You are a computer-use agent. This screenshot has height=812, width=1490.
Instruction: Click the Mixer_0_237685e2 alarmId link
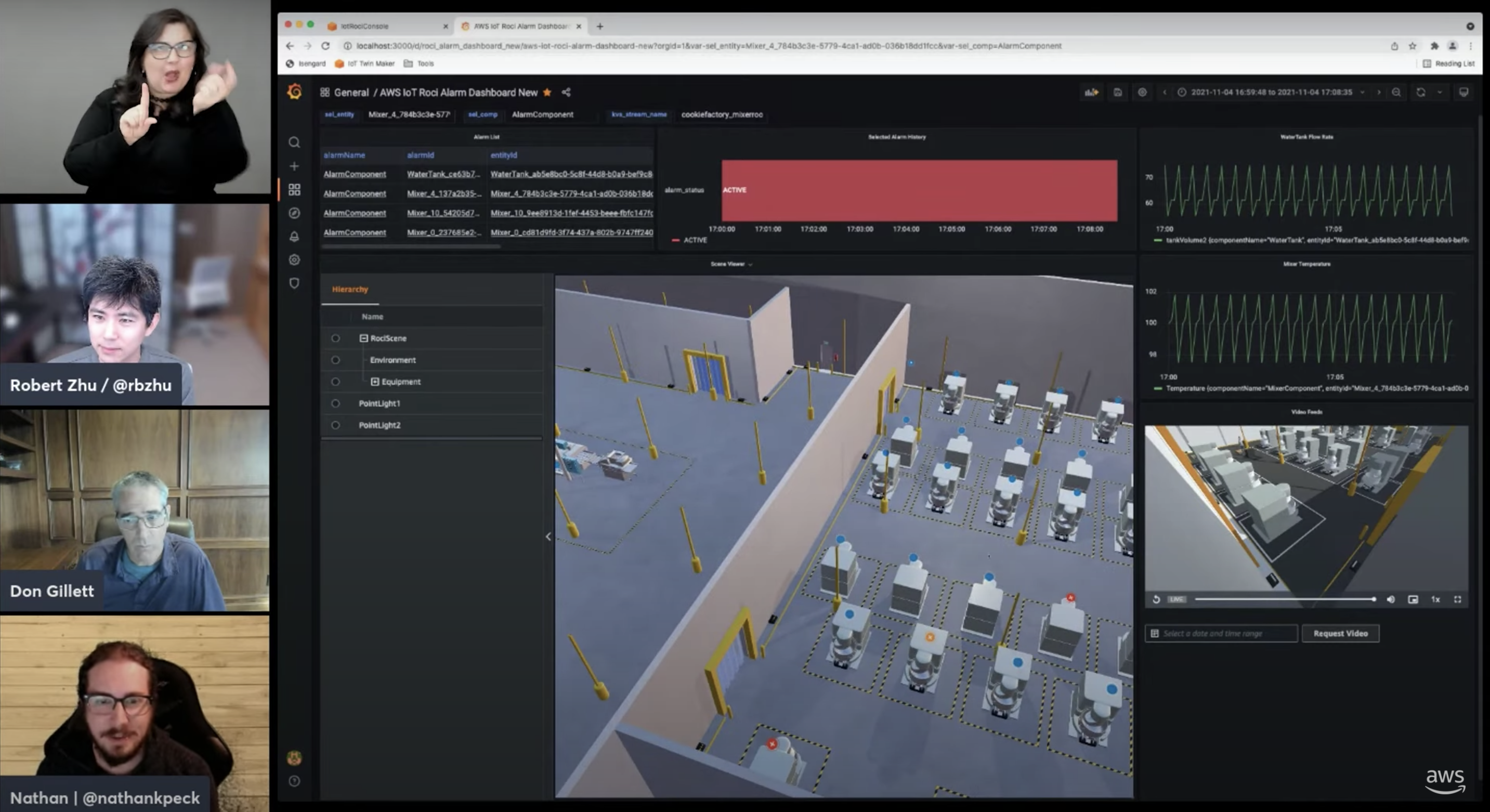coord(443,232)
